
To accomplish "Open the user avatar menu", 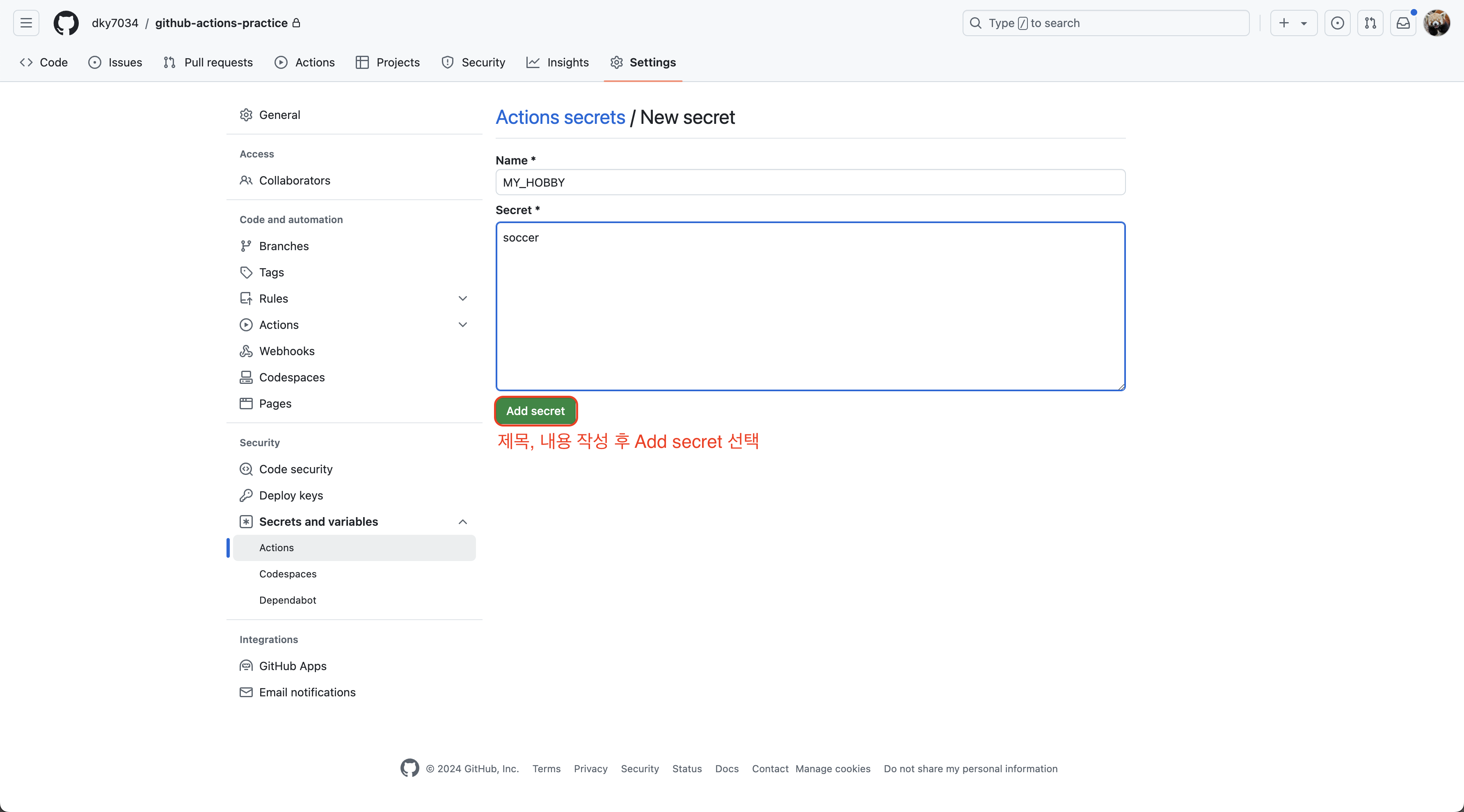I will click(x=1437, y=23).
